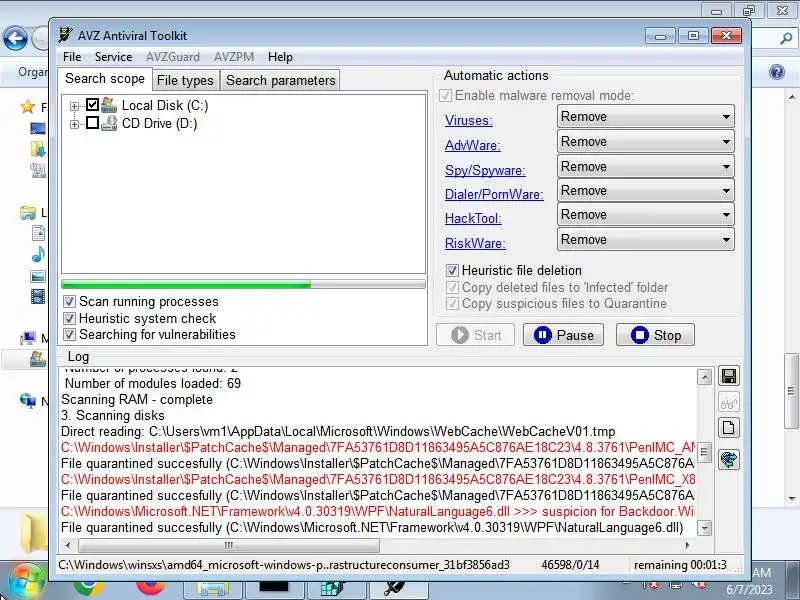Open the Dialer/PornWare action dropdown
The image size is (800, 600).
coord(645,190)
